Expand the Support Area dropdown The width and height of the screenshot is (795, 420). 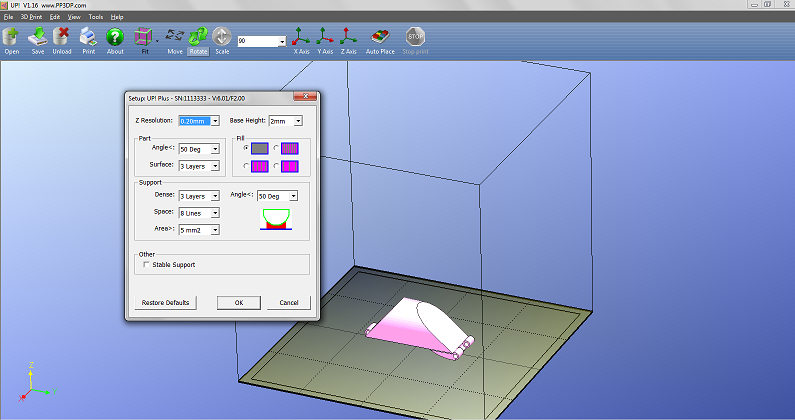[x=215, y=230]
